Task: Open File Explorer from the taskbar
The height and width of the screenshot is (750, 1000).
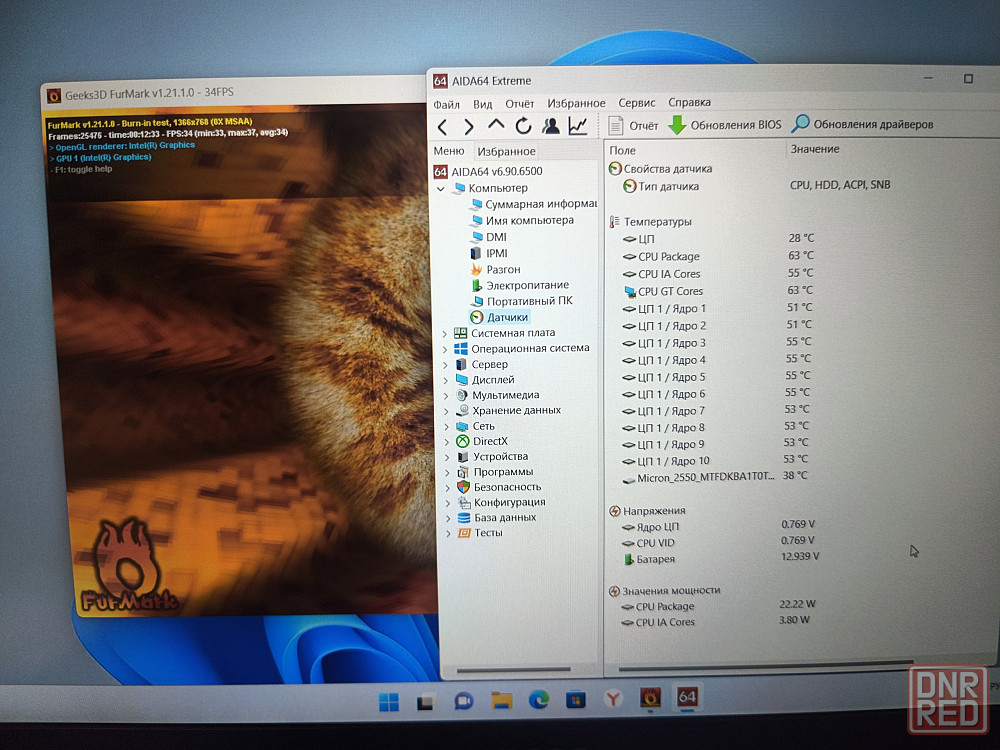Action: point(502,700)
